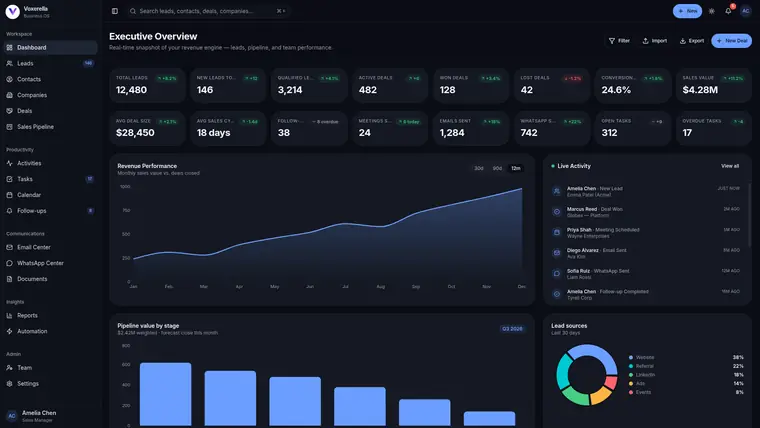760x428 pixels.
Task: Click the Referral legend color dot
Action: [x=631, y=366]
